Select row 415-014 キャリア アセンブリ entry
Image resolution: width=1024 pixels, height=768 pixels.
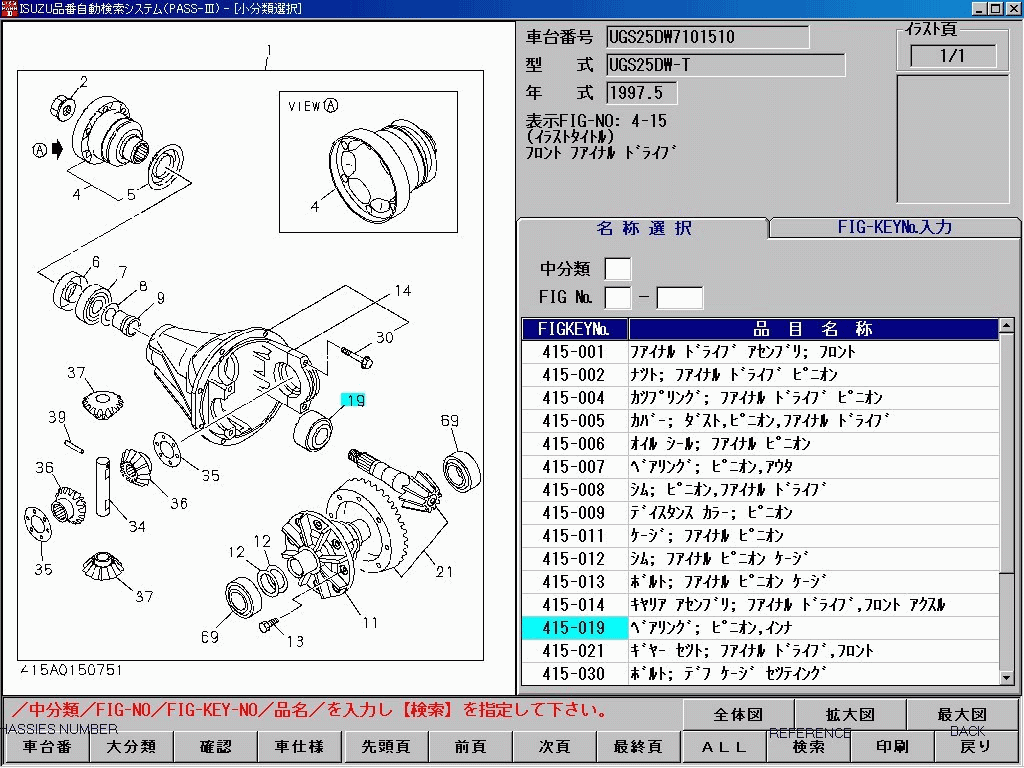point(760,605)
